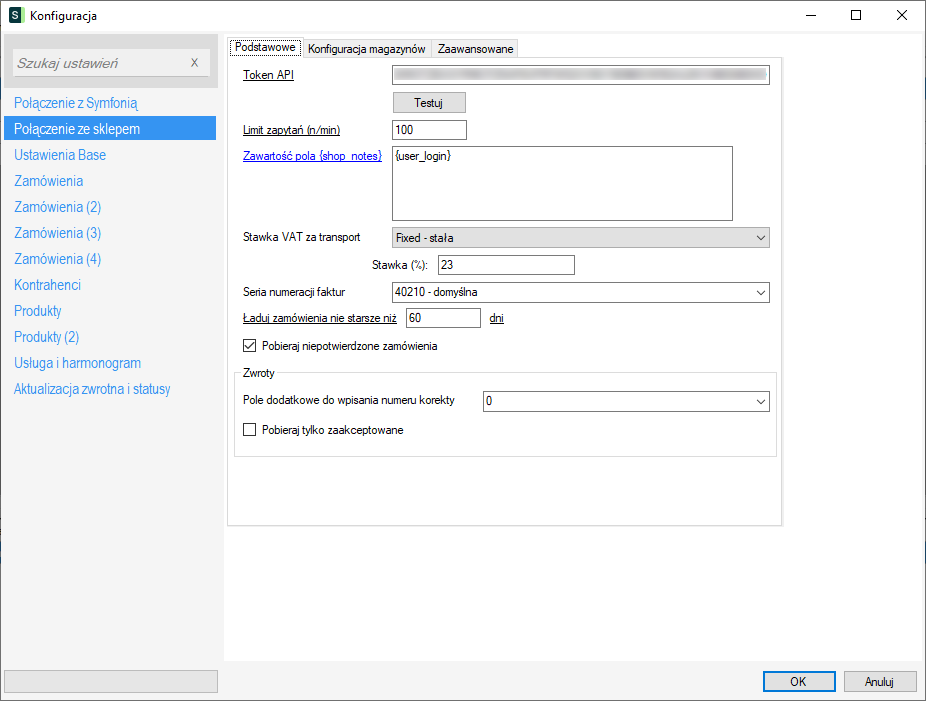Switch to Konfiguracja magazynów tab

tap(367, 49)
